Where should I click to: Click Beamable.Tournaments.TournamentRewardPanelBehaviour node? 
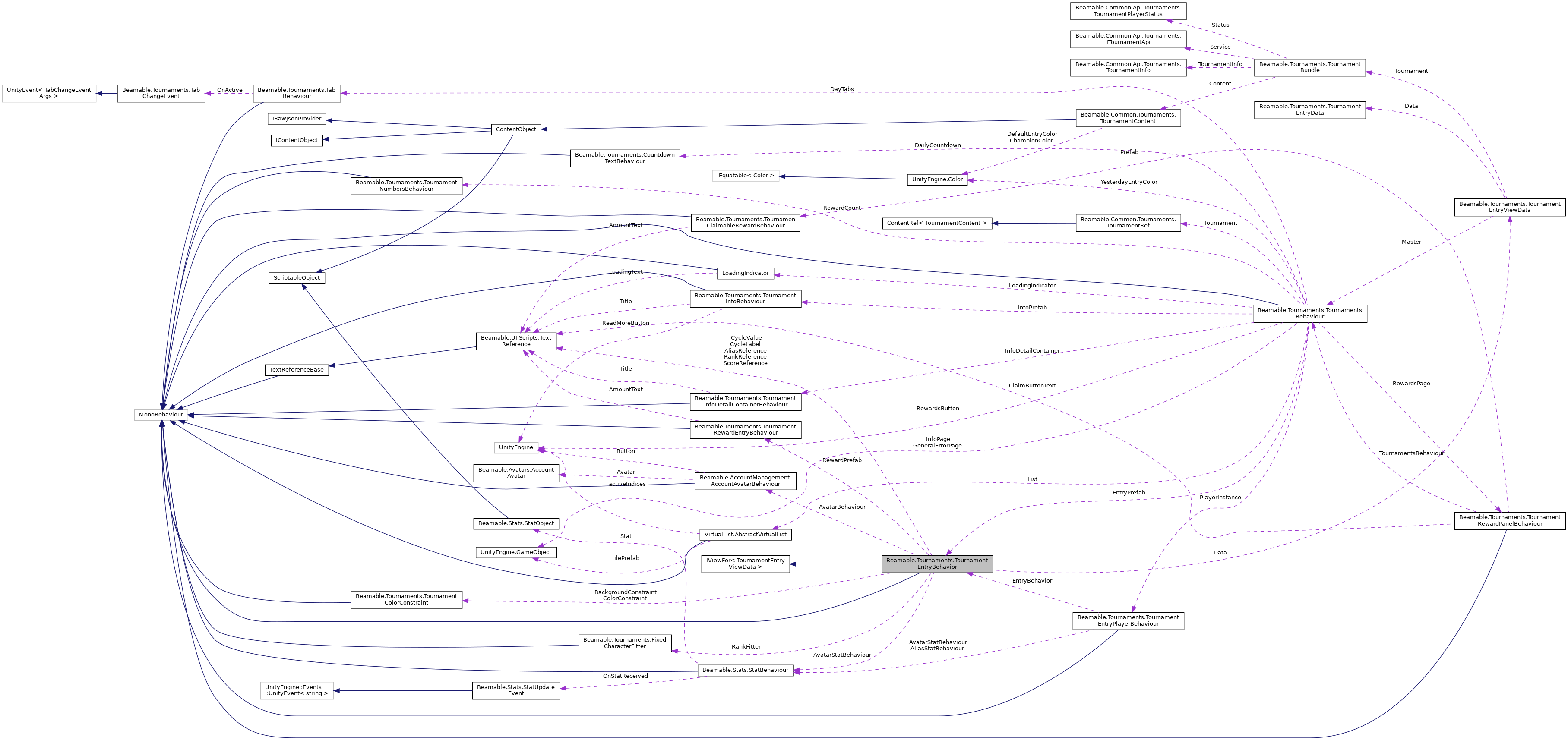coord(1510,521)
